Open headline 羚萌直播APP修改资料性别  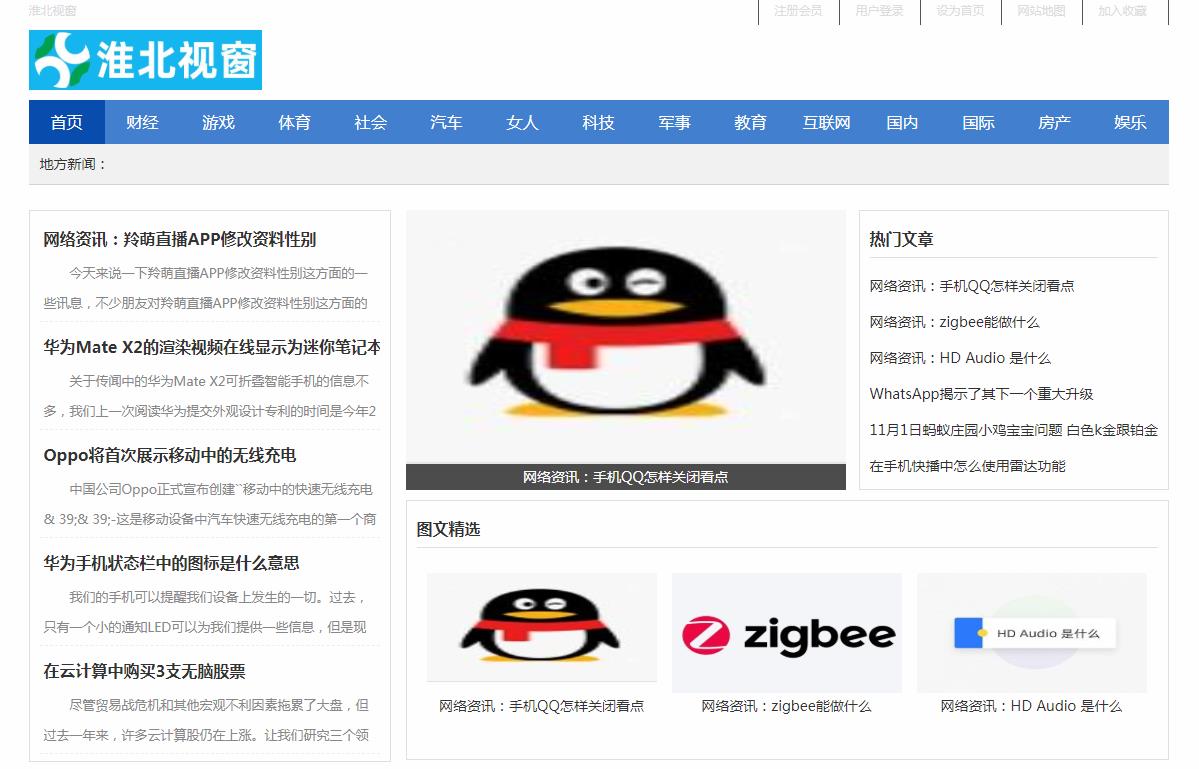pos(180,239)
